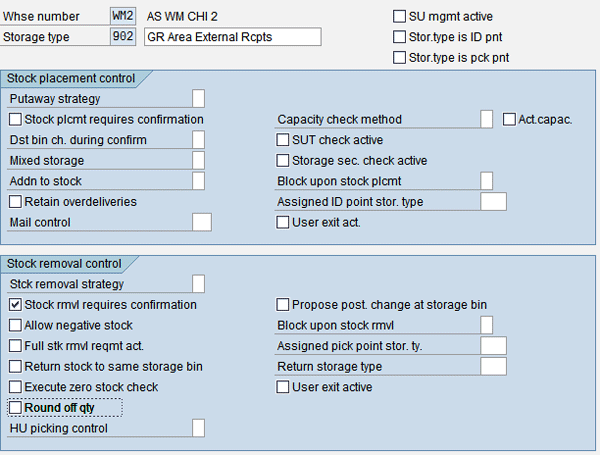600x455 pixels.
Task: Enable SU mgmt active checkbox
Action: 399,16
